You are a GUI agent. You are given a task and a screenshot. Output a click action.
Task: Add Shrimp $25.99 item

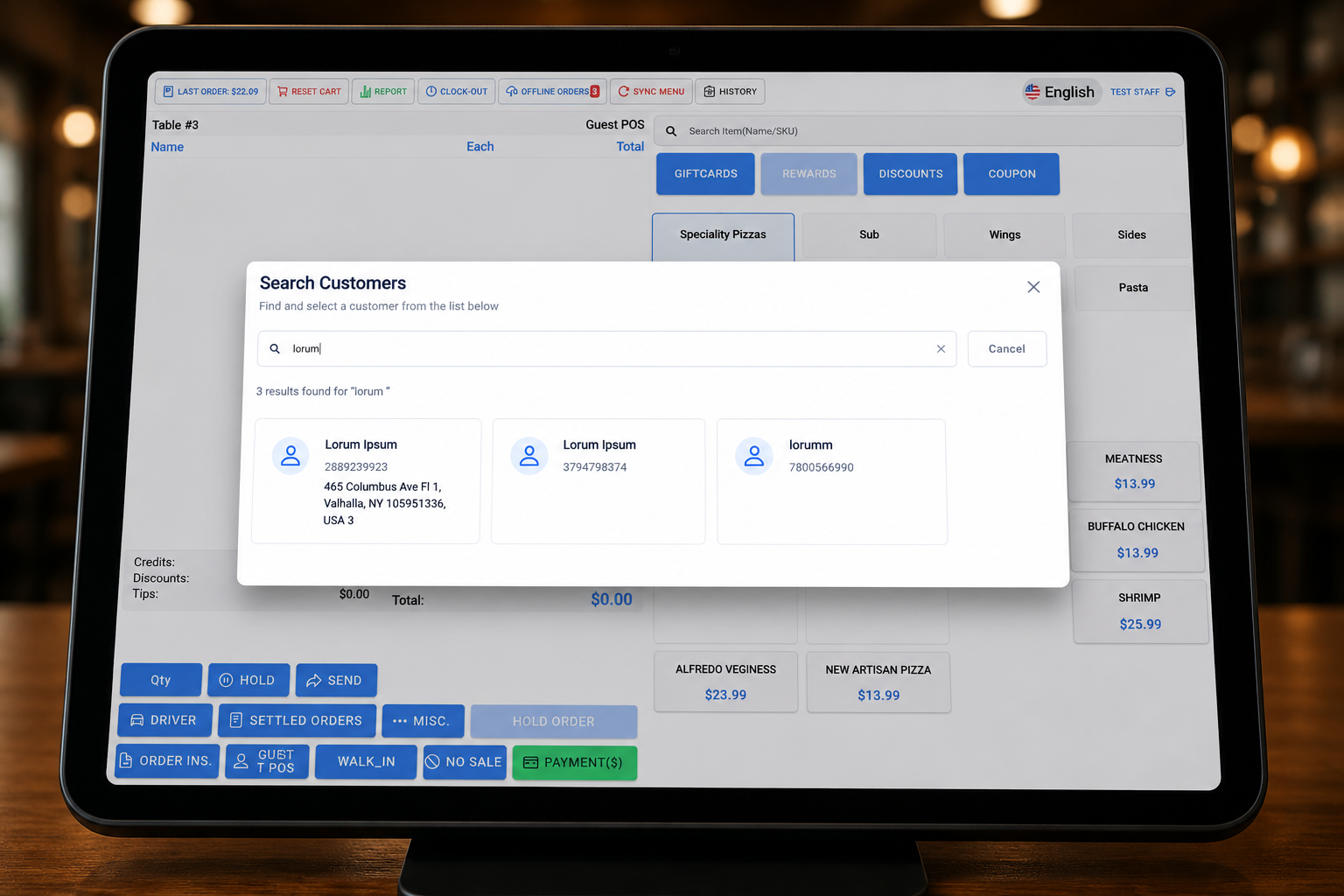1140,611
